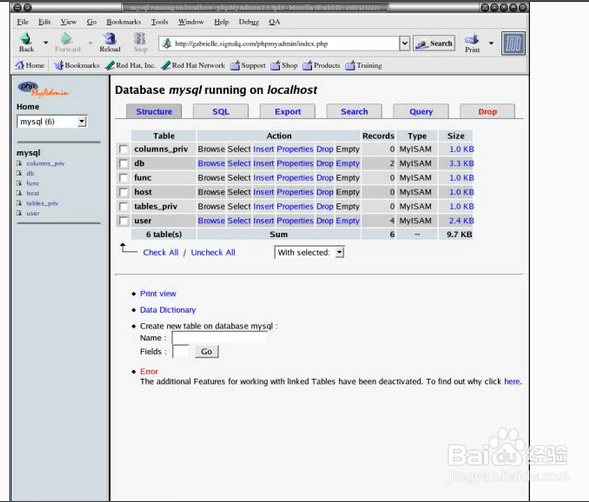Screen dimensions: 589x502
Task: Open the Shop bookmark folder
Action: click(284, 65)
